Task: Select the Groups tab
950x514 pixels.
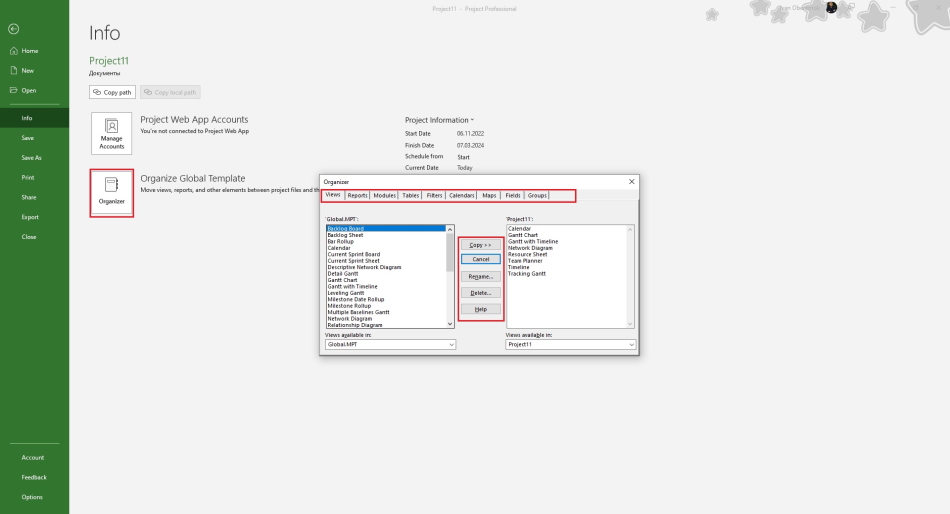Action: [537, 195]
